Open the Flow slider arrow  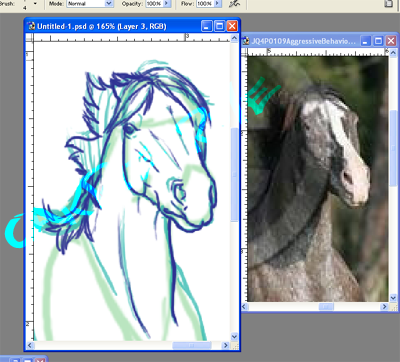pos(218,4)
